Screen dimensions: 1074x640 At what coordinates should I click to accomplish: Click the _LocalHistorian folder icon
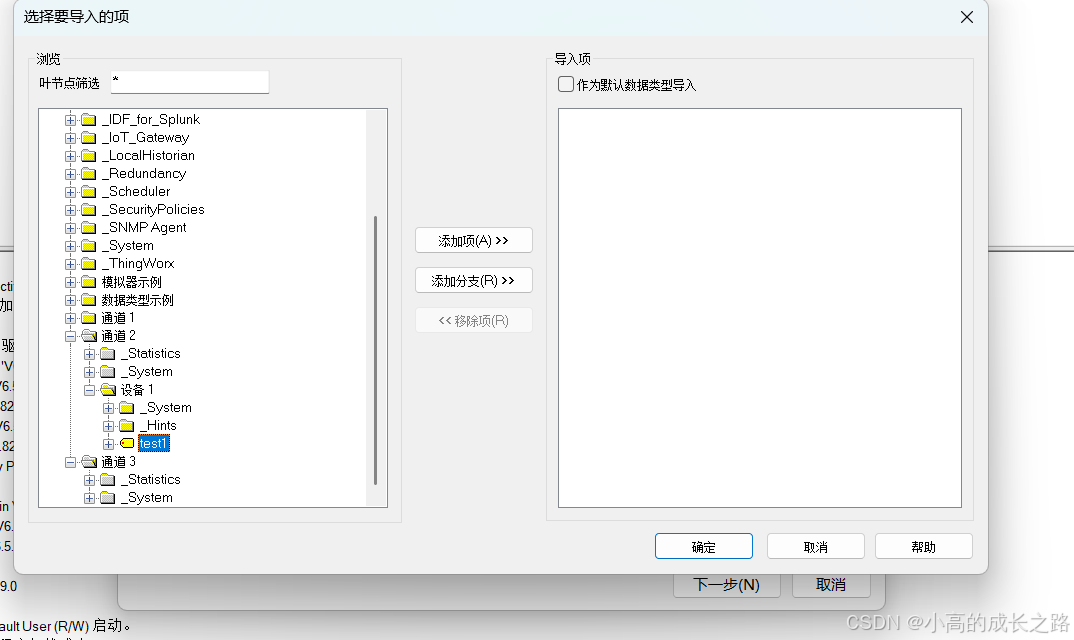pyautogui.click(x=88, y=156)
